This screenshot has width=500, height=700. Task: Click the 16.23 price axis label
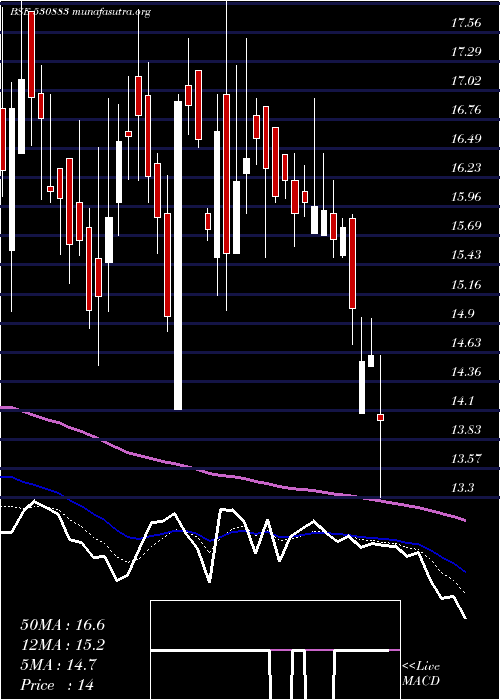tap(466, 168)
